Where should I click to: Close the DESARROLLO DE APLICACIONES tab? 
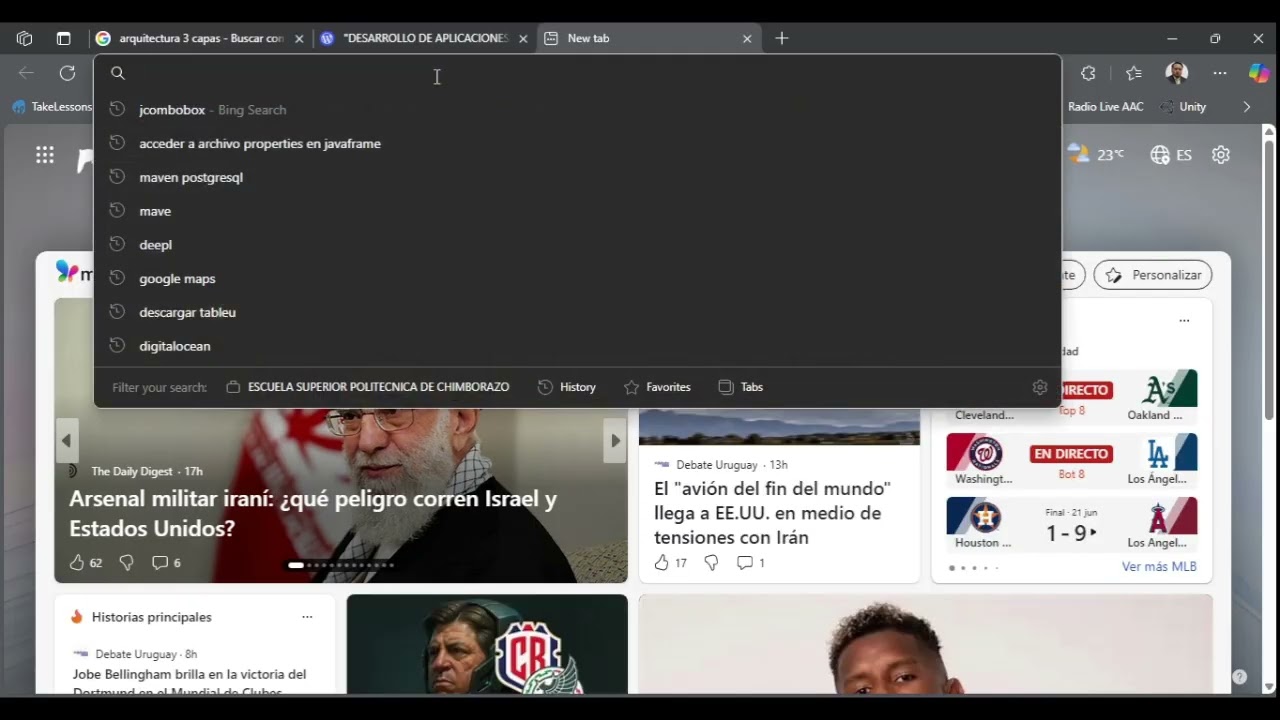pos(522,38)
